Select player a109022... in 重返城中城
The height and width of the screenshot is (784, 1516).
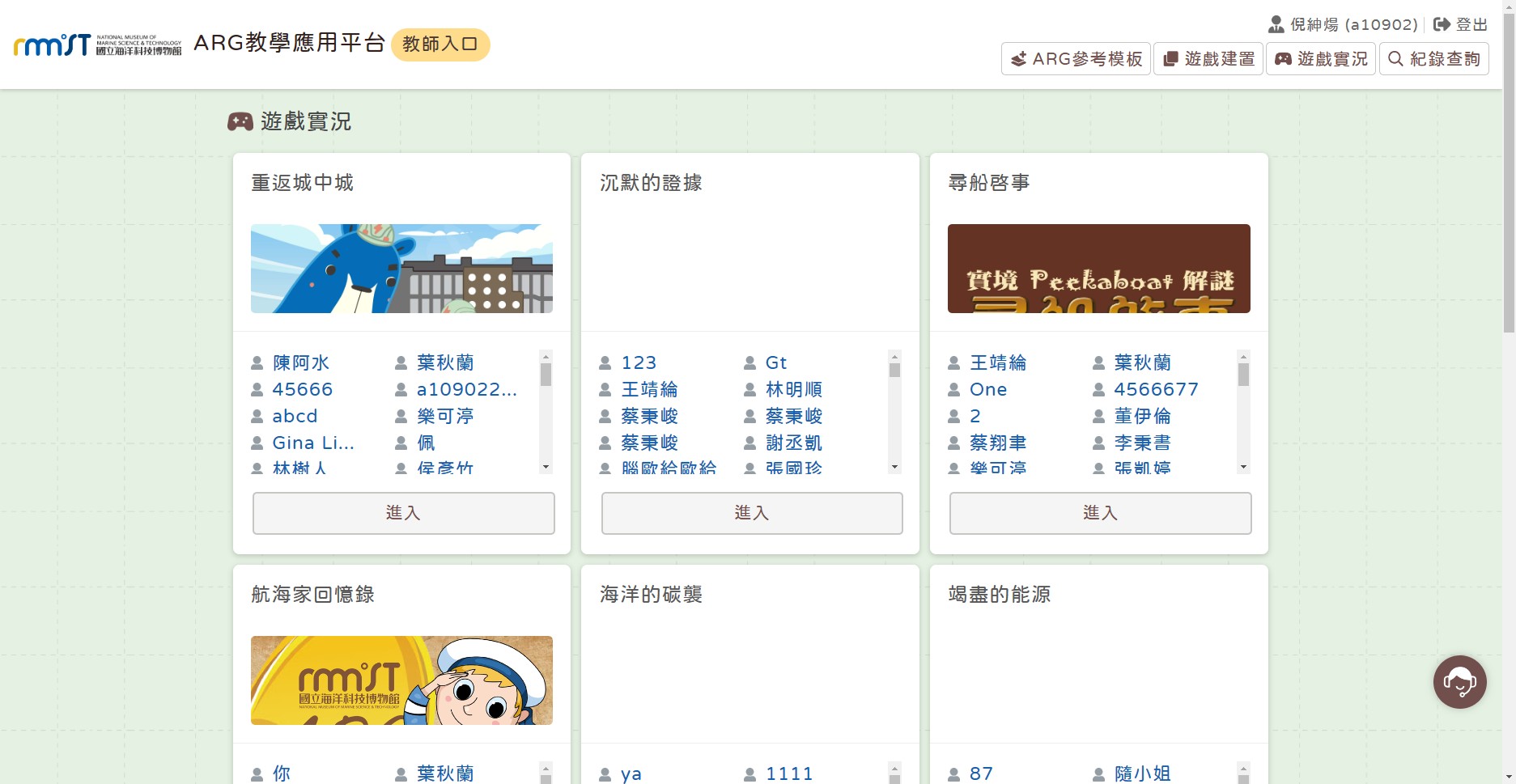(467, 390)
